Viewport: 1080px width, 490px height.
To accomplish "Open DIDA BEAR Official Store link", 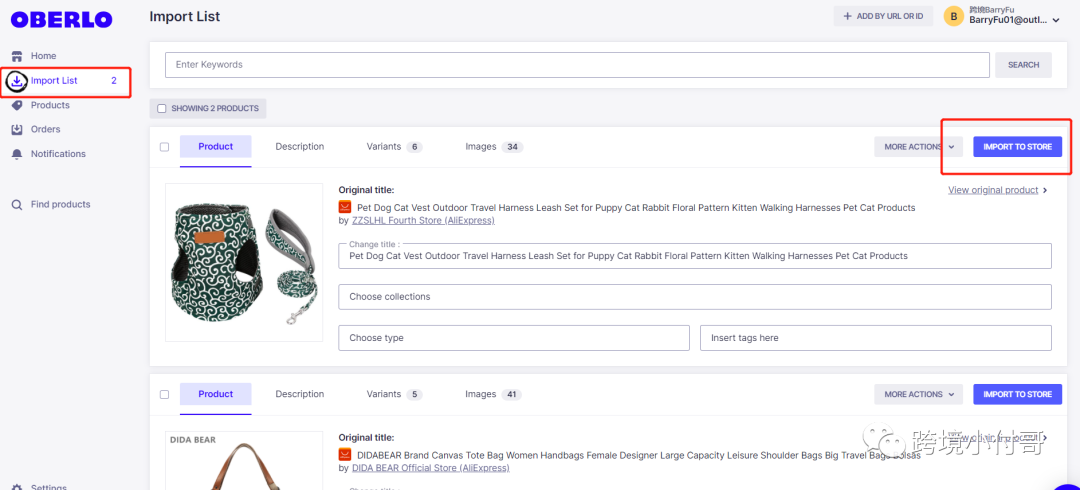I will tap(430, 468).
